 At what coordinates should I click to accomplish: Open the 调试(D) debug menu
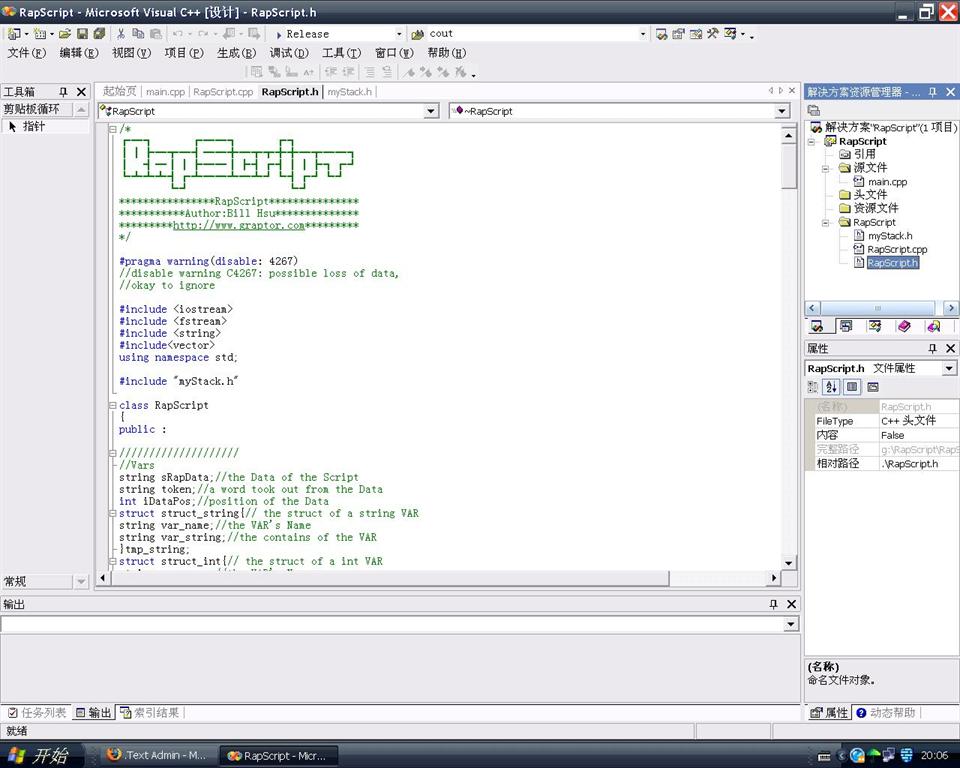pyautogui.click(x=289, y=53)
